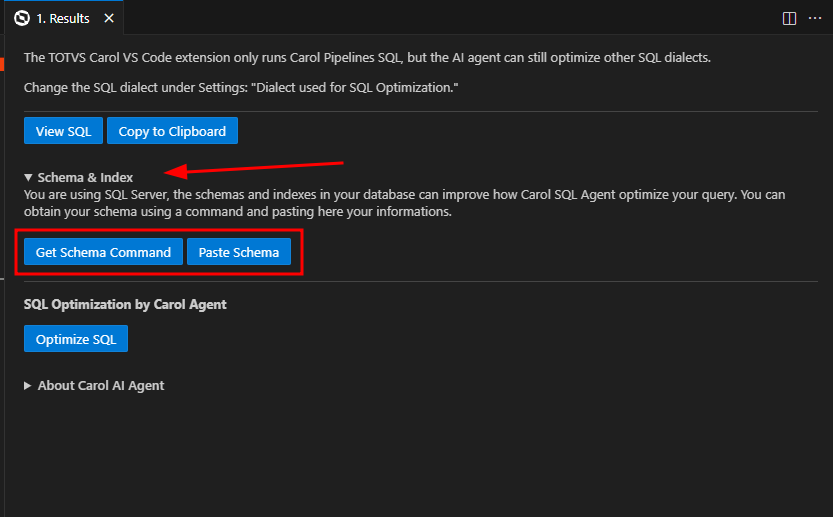Click the SQL Optimization by Carol Agent heading
The height and width of the screenshot is (517, 833).
point(125,304)
